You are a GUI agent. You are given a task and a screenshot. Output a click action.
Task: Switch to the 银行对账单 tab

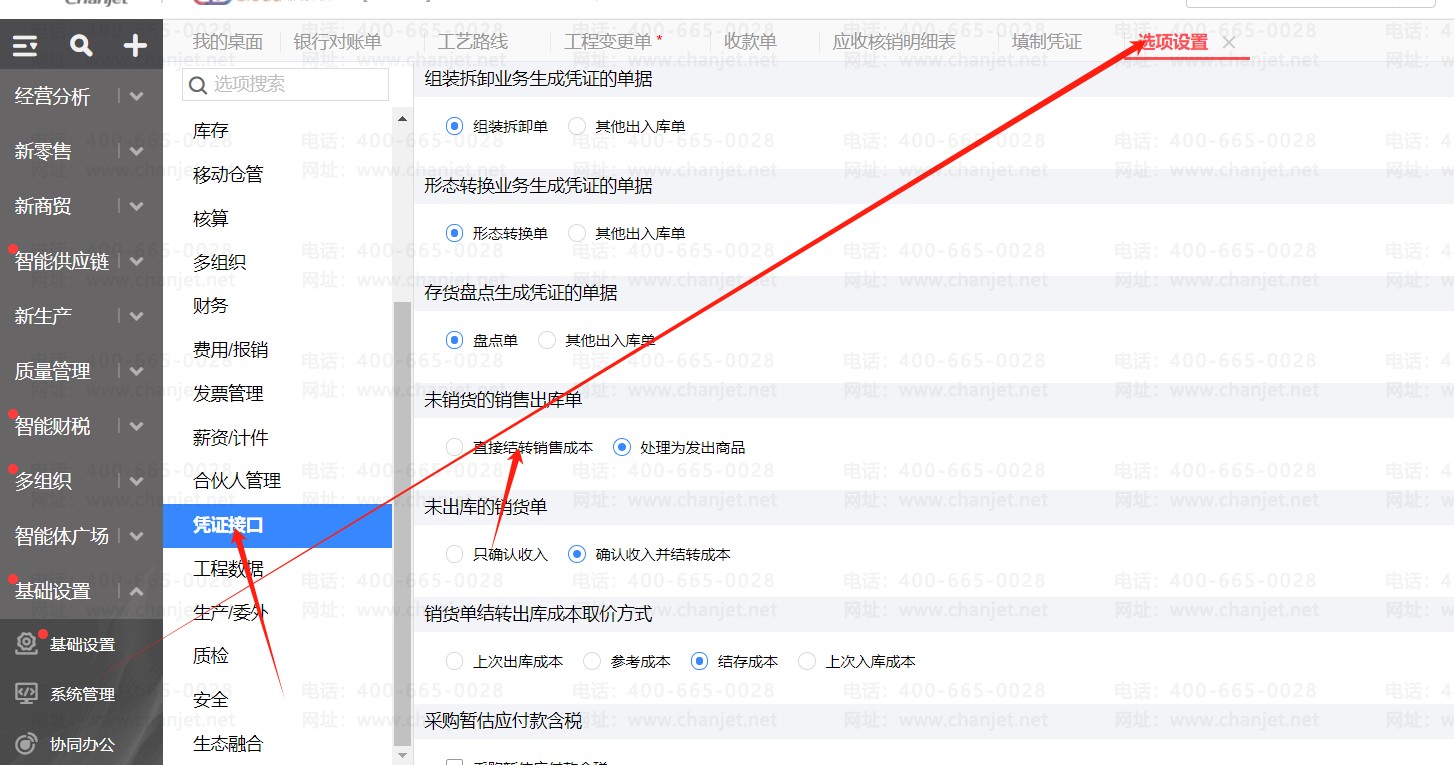click(x=337, y=42)
